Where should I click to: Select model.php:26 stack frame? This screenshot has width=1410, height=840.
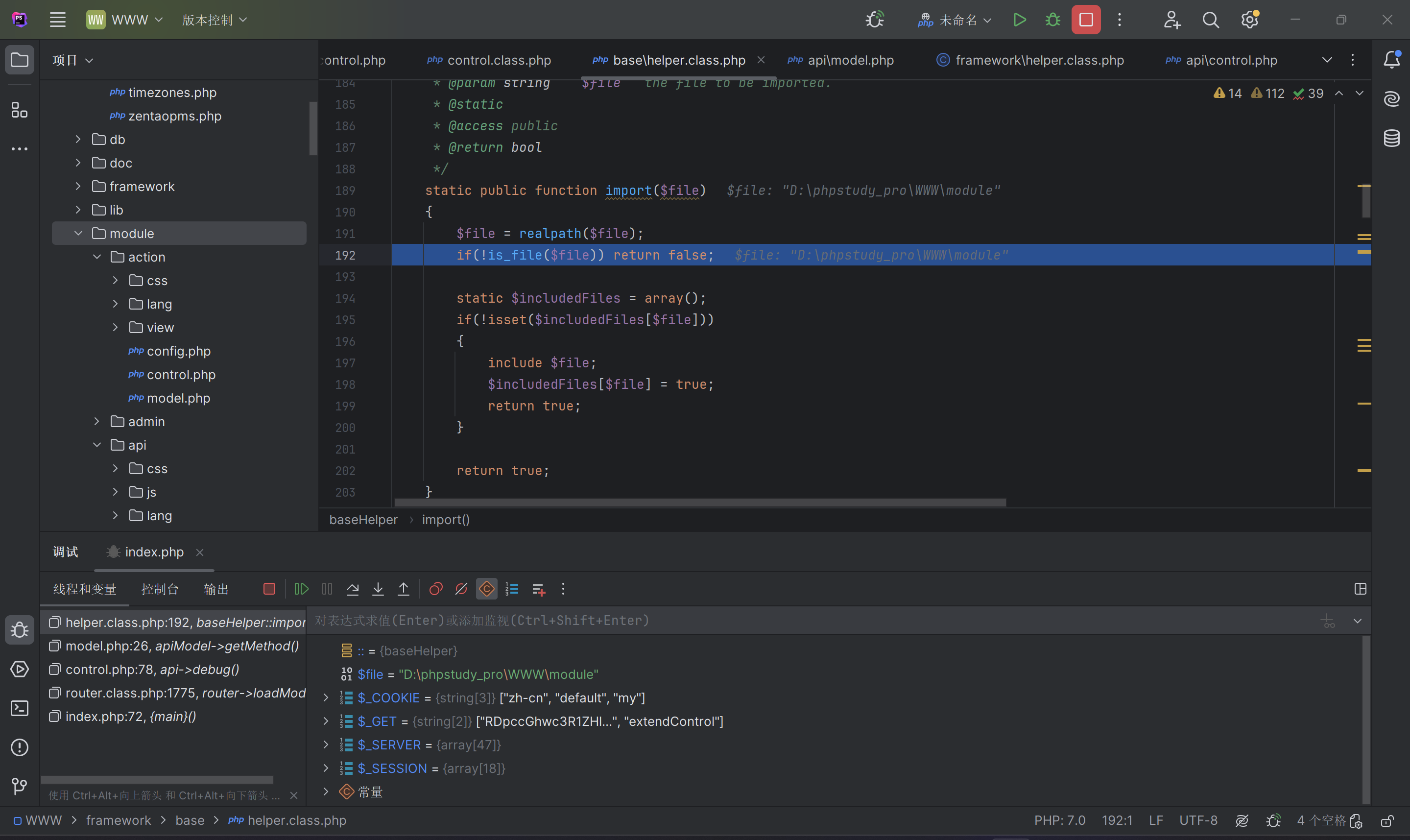click(x=181, y=646)
